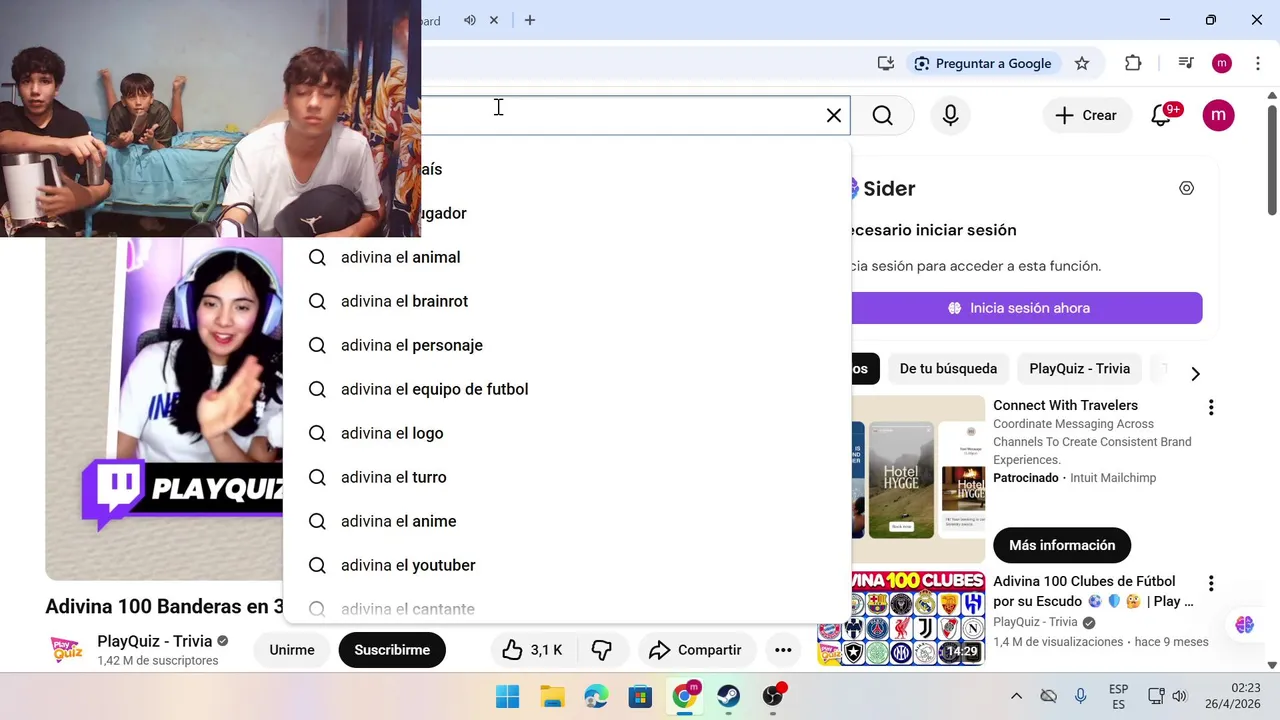This screenshot has height=720, width=1280.
Task: Click 'Más información' on the ad
Action: 1062,545
